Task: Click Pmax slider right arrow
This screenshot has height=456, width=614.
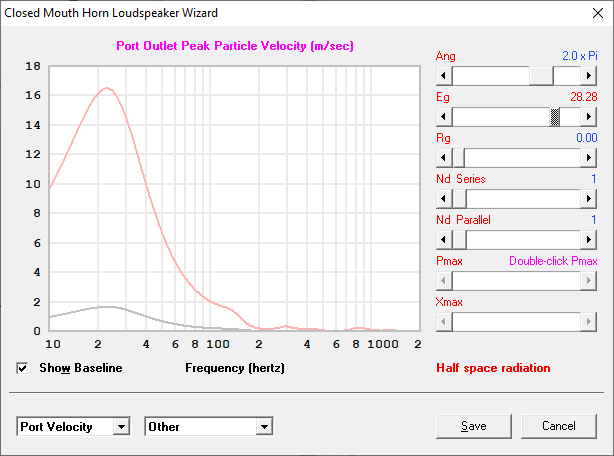Action: [589, 281]
